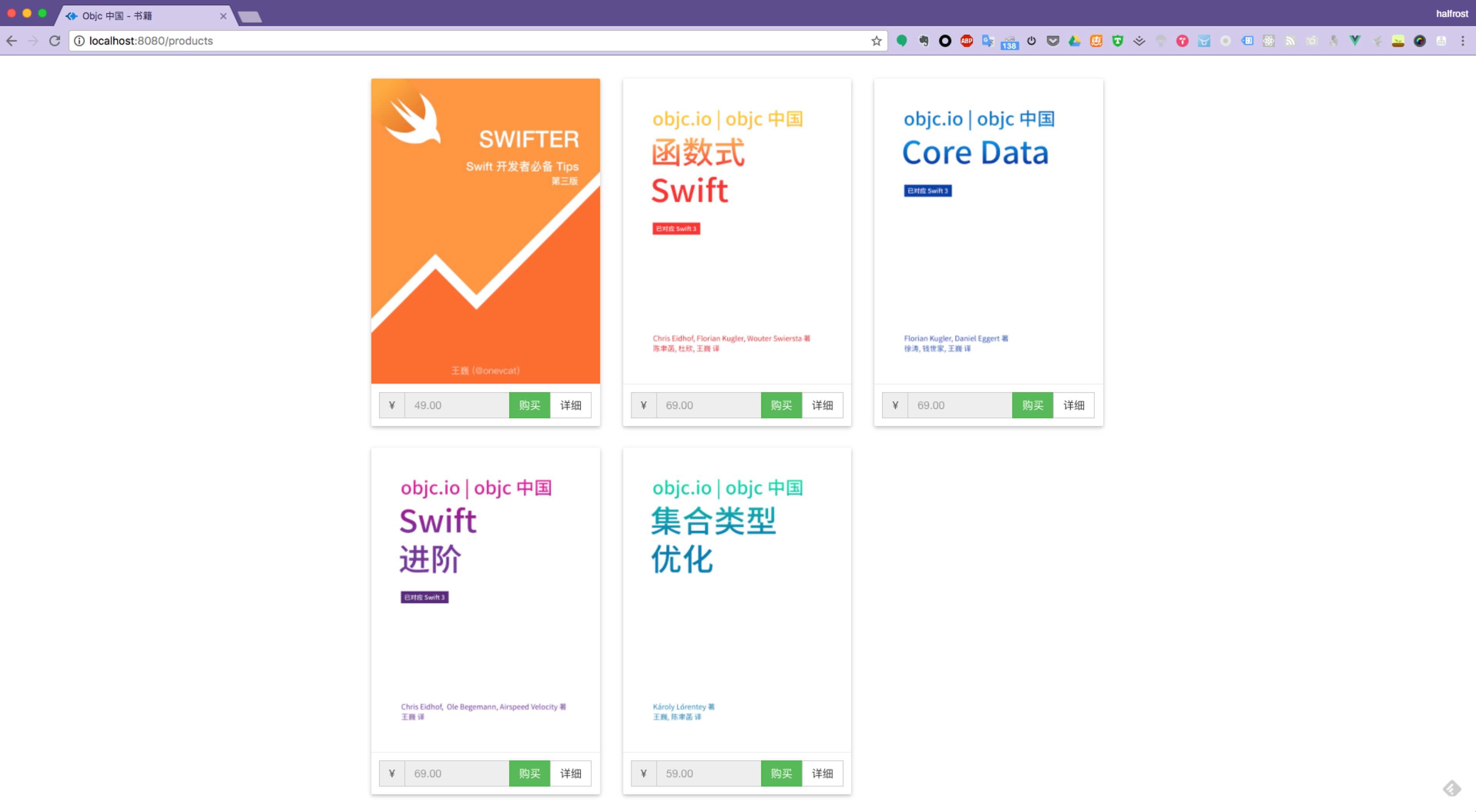The height and width of the screenshot is (812, 1476).
Task: Open the AdBlock Plus extension
Action: click(967, 41)
